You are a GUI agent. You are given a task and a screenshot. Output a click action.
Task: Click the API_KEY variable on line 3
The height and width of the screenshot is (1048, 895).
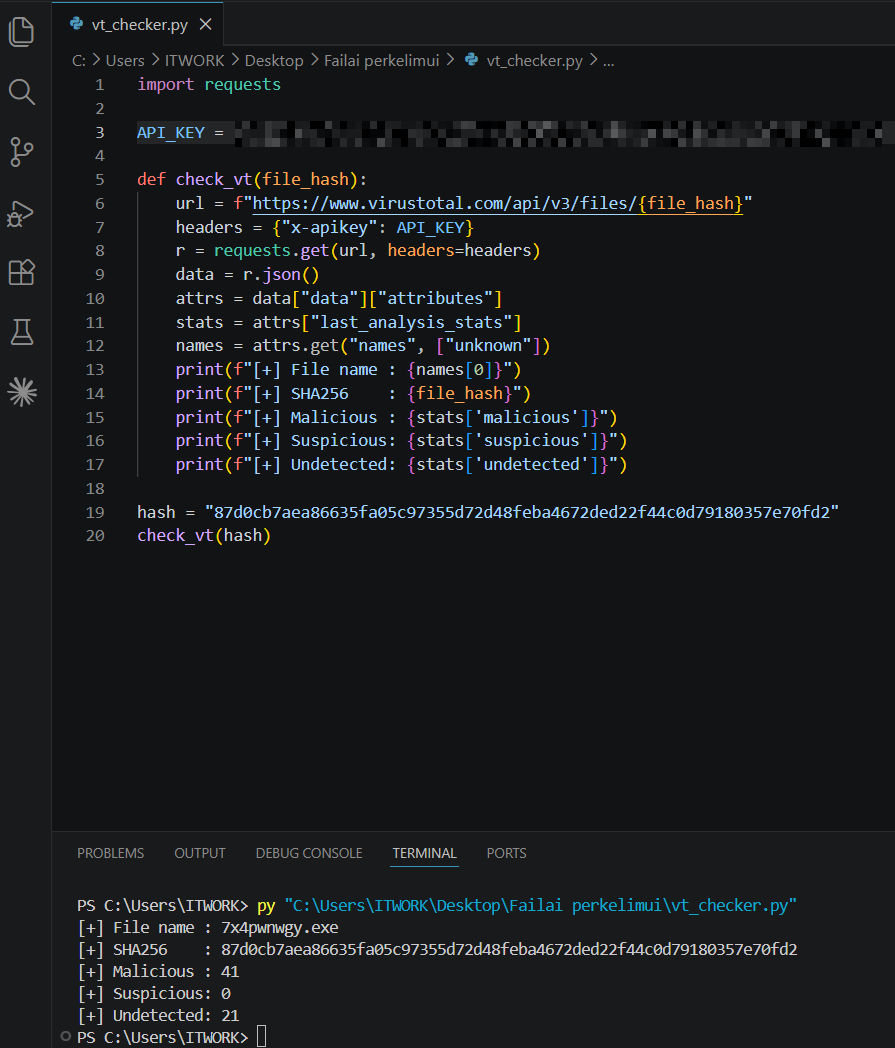point(171,132)
